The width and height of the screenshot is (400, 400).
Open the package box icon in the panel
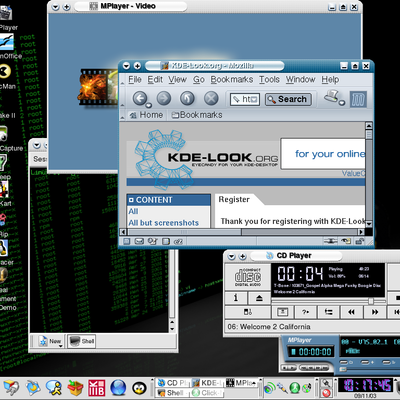coord(75,388)
